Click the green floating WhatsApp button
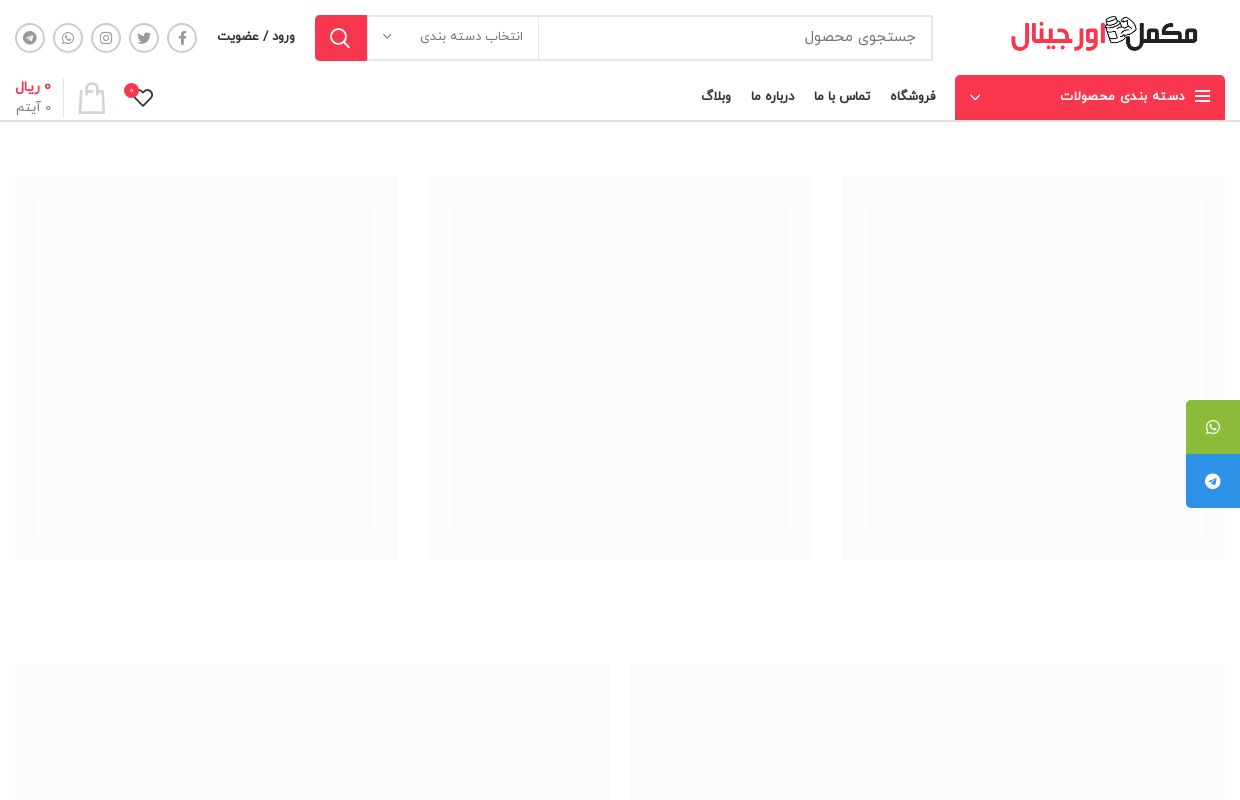The width and height of the screenshot is (1240, 800). pos(1212,427)
